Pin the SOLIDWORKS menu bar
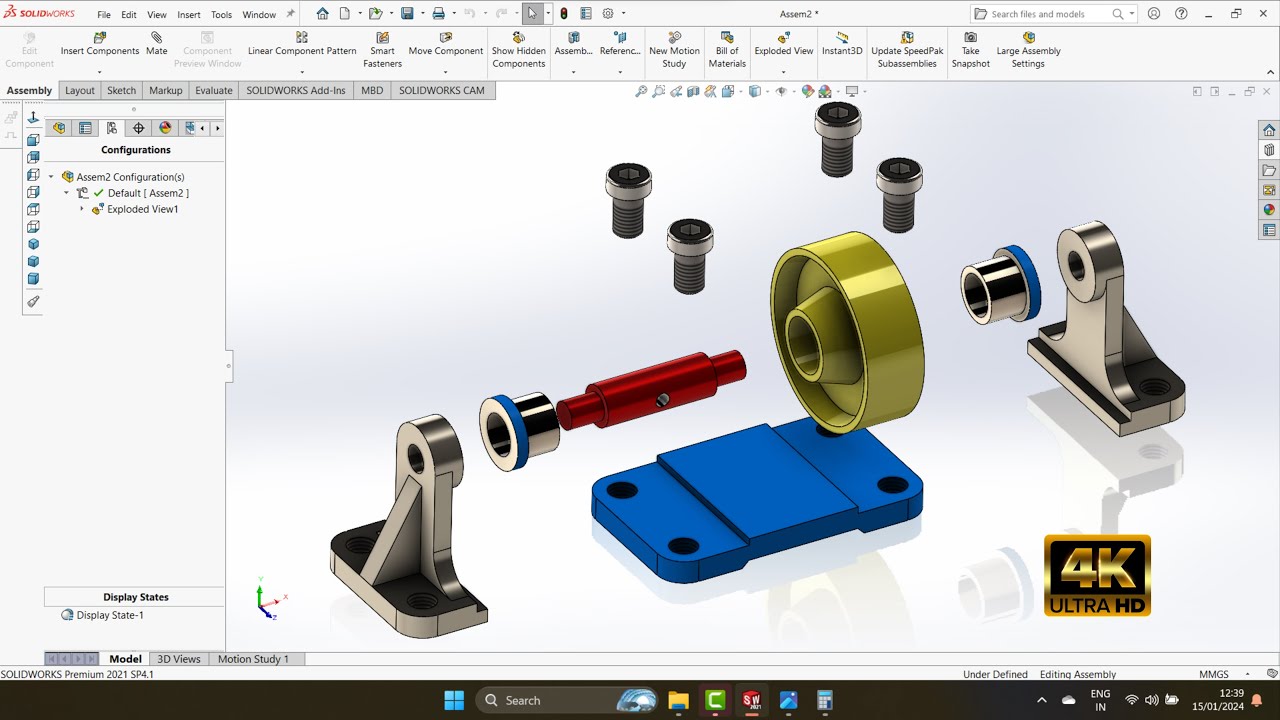 point(290,14)
